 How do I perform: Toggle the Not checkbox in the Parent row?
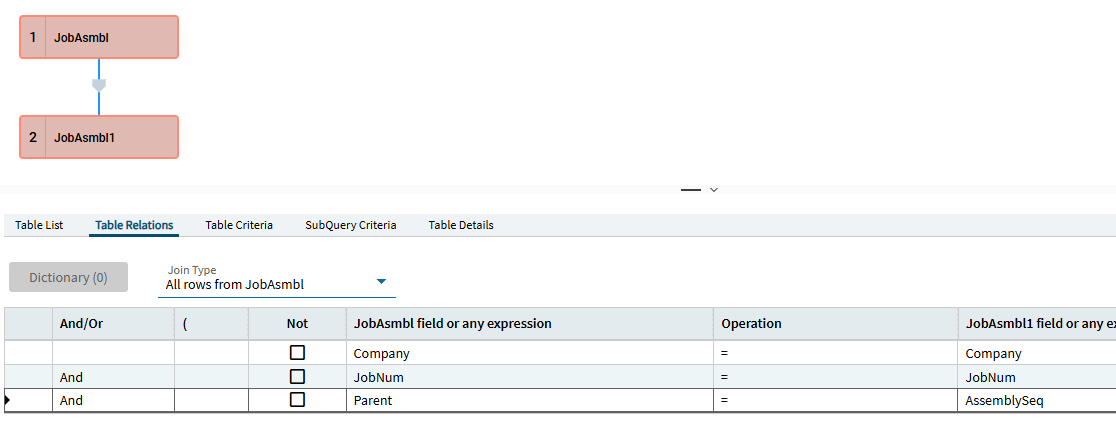click(297, 399)
